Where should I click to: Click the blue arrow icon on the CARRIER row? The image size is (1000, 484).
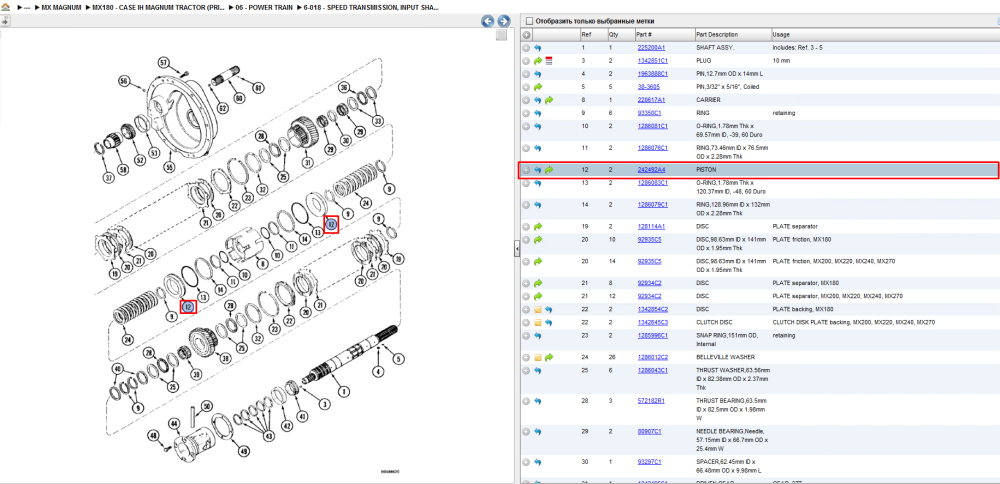[538, 100]
